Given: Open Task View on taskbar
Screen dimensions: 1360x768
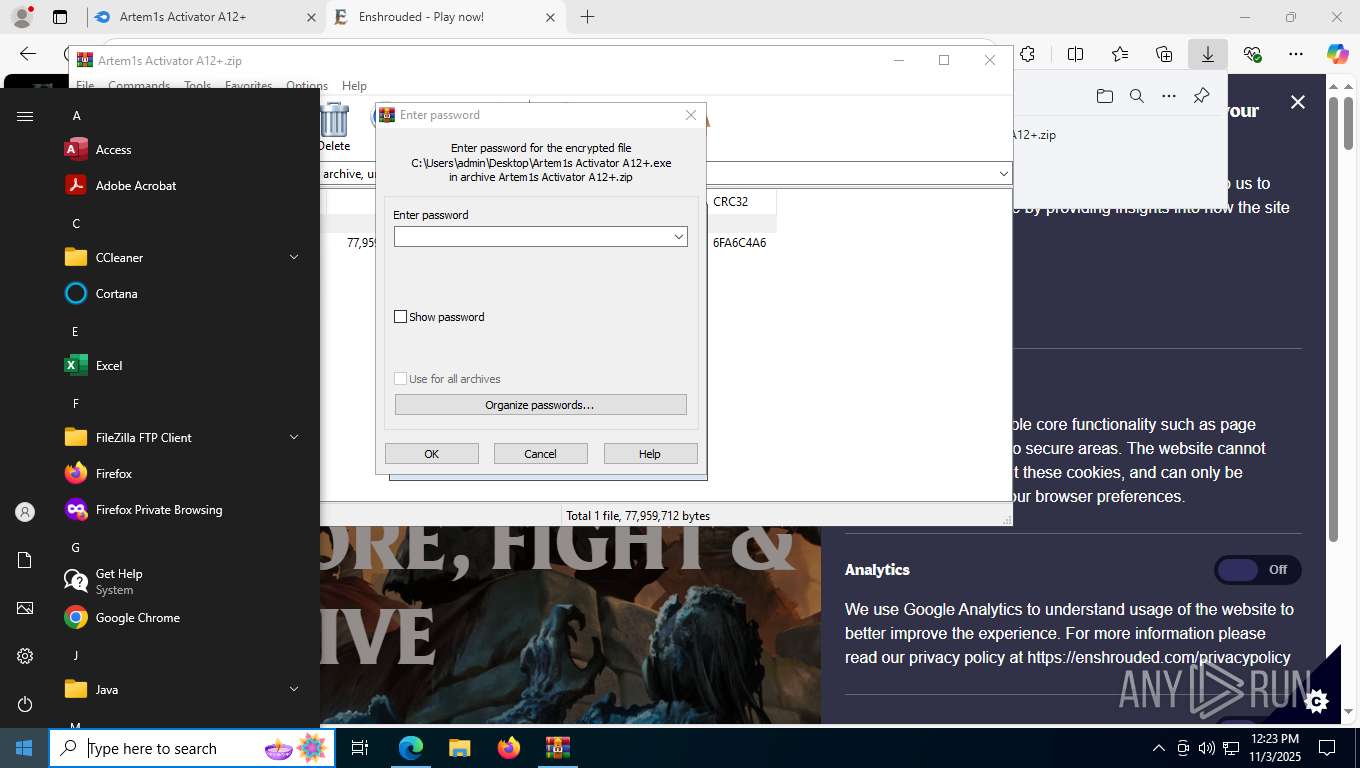Looking at the screenshot, I should [360, 748].
